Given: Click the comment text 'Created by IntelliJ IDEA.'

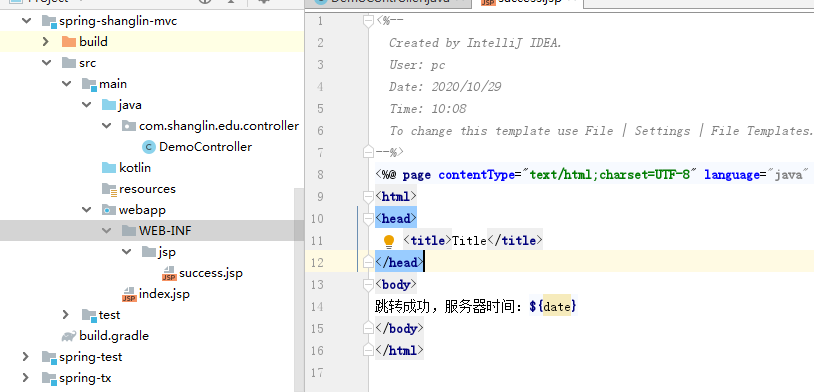Looking at the screenshot, I should tap(476, 43).
